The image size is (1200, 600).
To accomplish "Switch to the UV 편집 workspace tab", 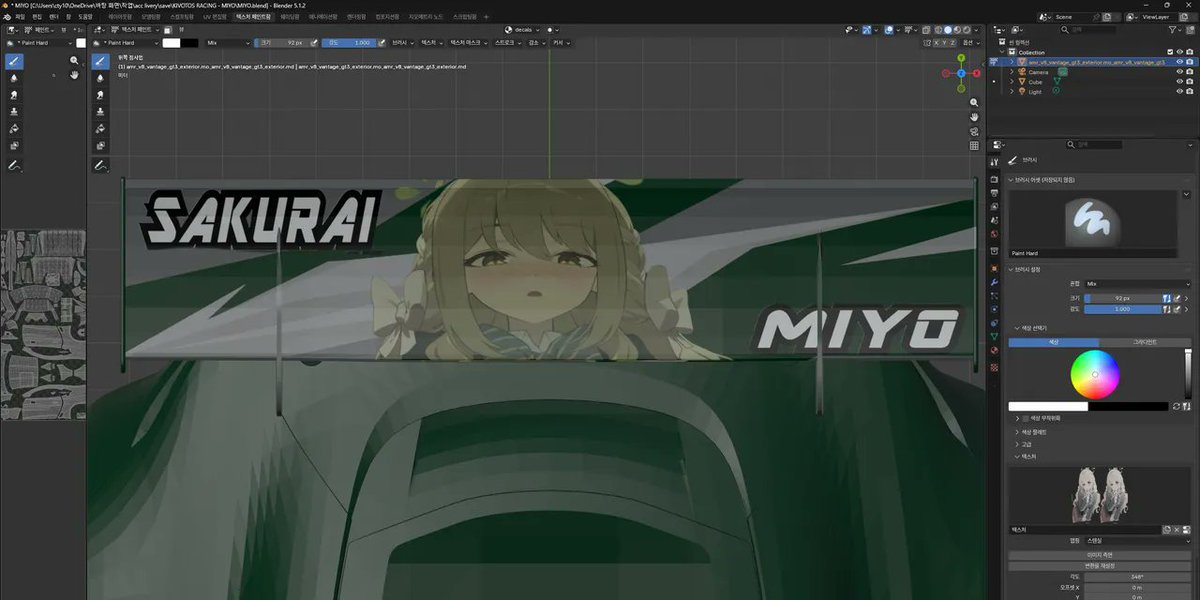I will click(215, 17).
